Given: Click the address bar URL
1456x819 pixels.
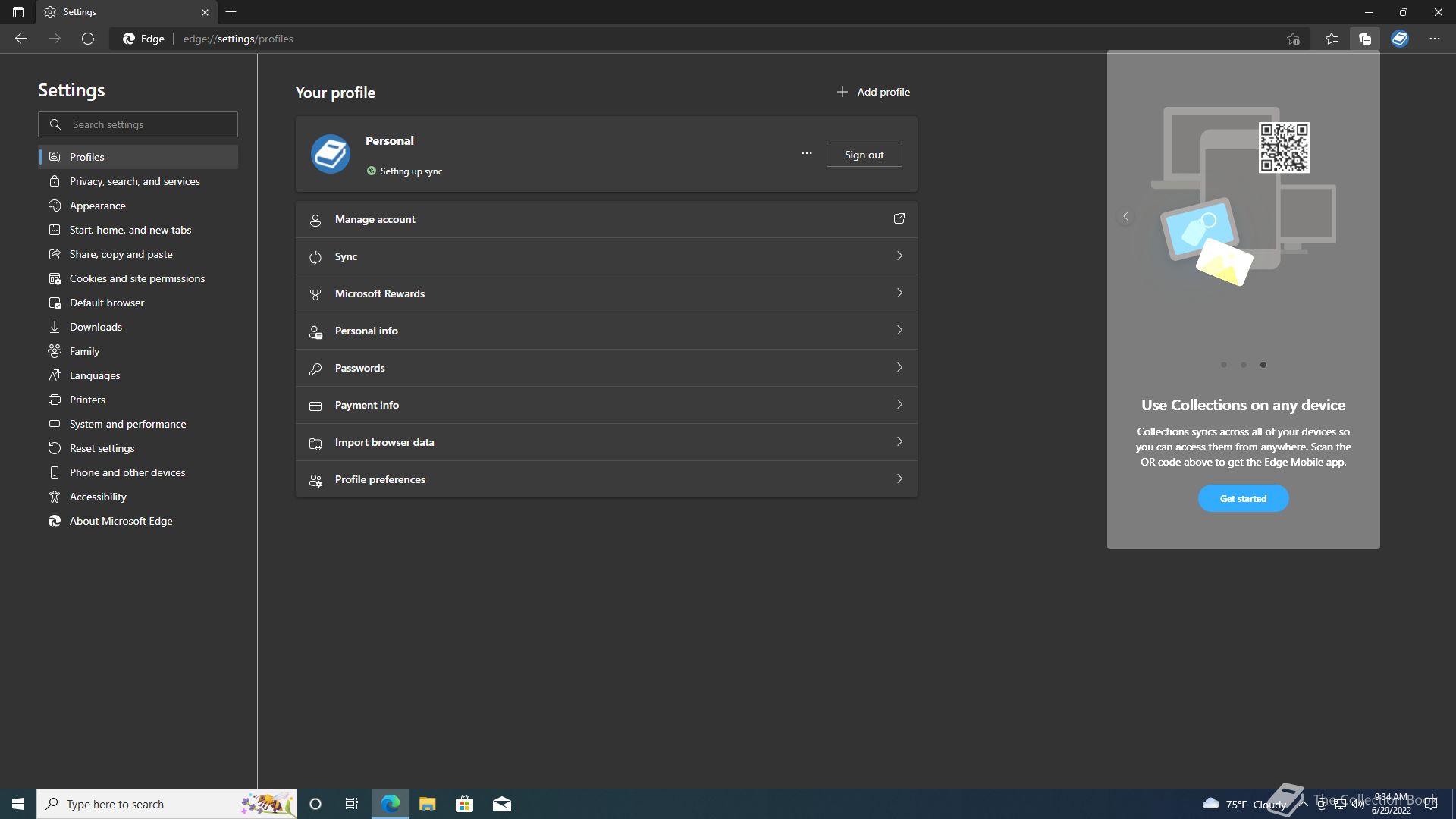Looking at the screenshot, I should (x=238, y=39).
